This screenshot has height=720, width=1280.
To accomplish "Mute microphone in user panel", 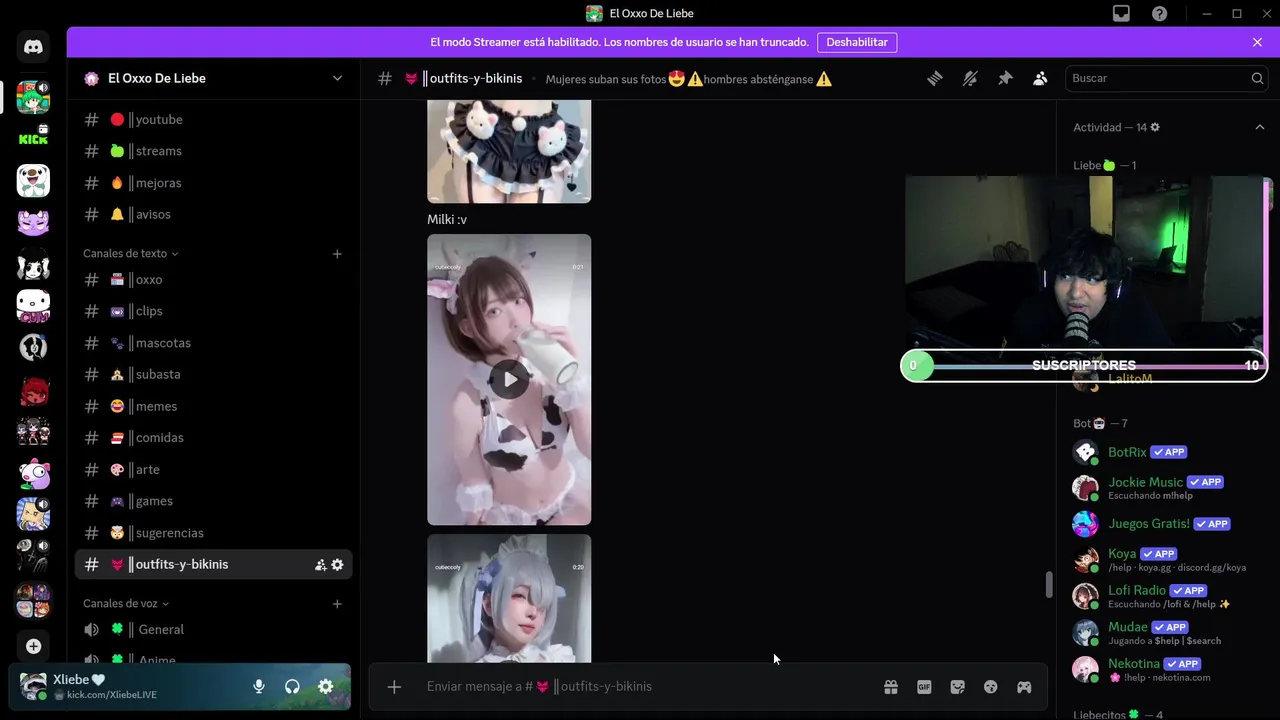I will pyautogui.click(x=259, y=686).
